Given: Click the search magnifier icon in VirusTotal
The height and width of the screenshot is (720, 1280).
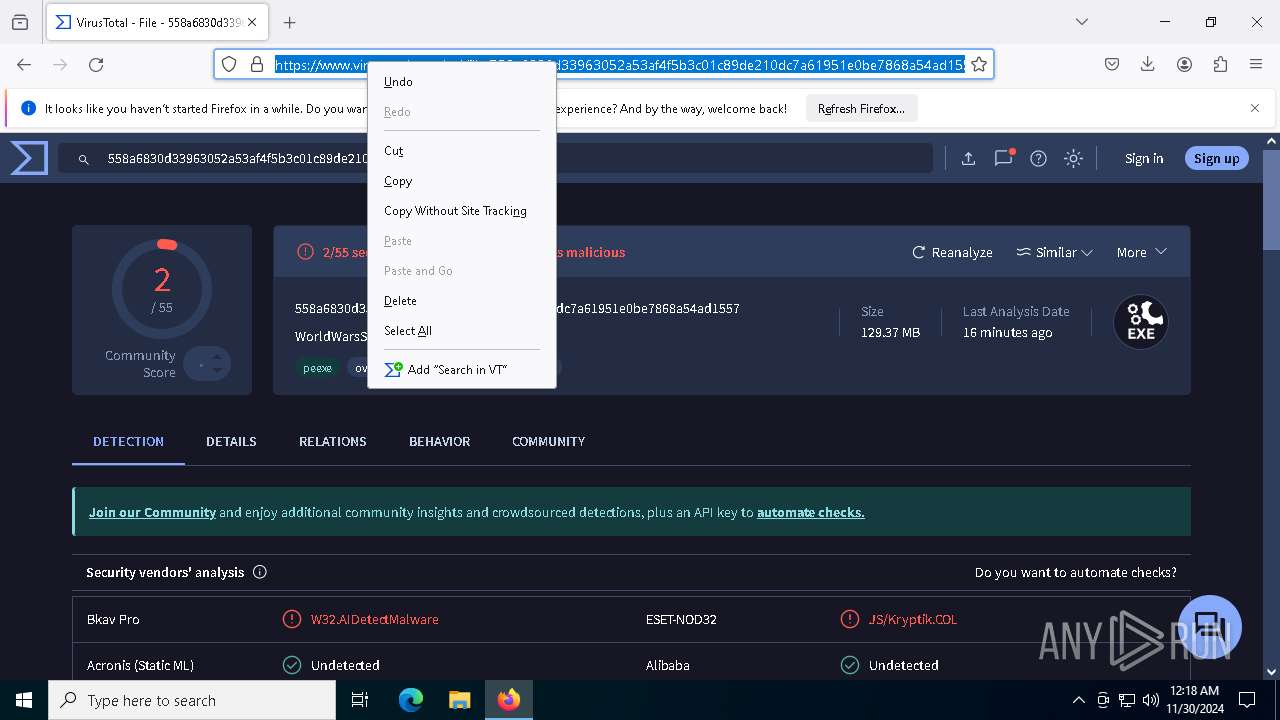Looking at the screenshot, I should click(84, 159).
